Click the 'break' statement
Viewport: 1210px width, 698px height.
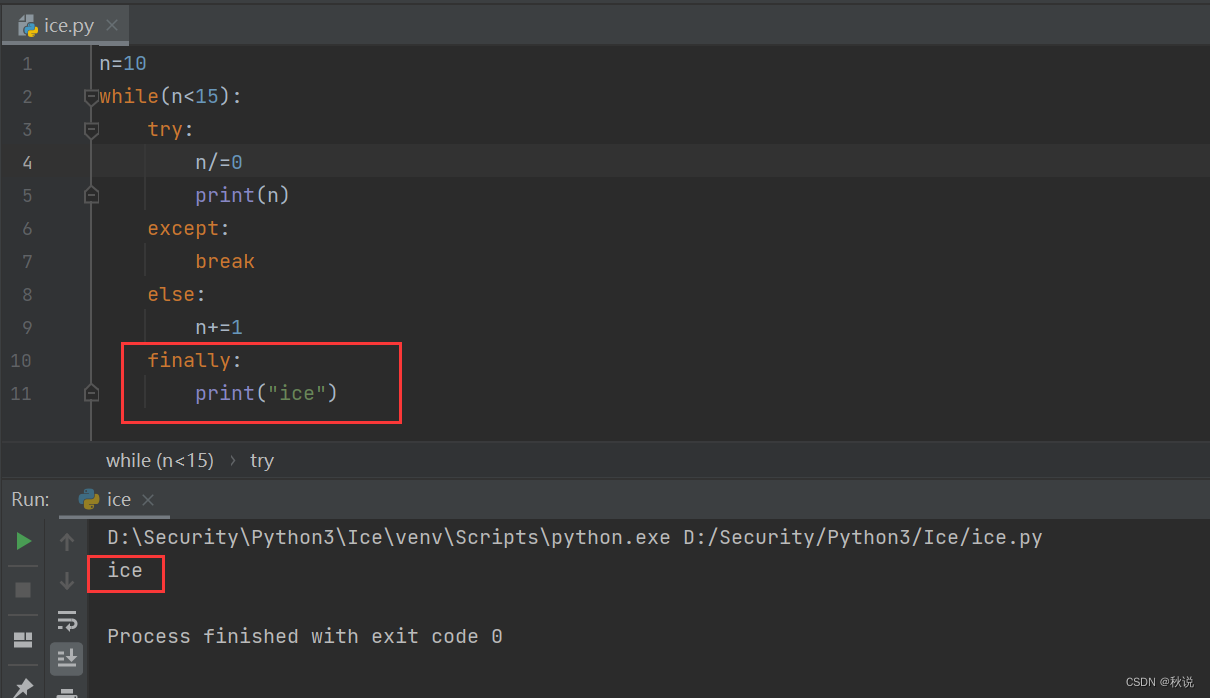point(225,261)
